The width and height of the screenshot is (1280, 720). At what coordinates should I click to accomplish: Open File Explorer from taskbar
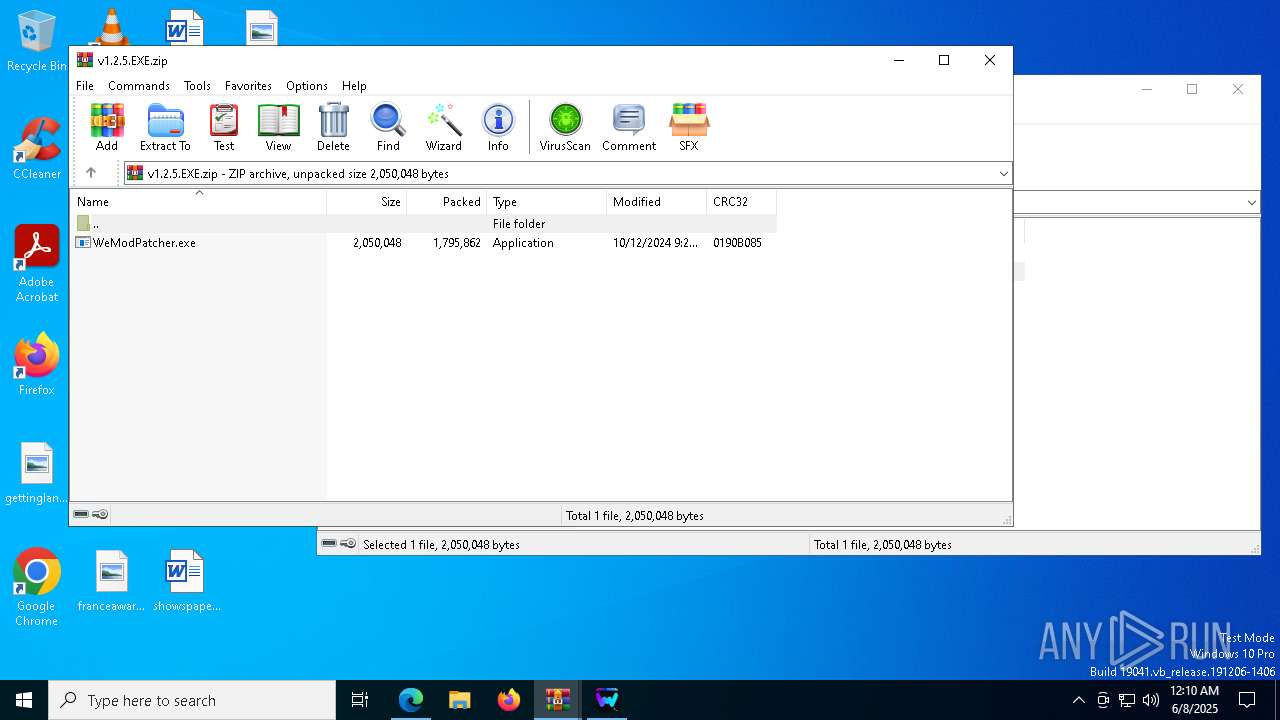(x=460, y=700)
